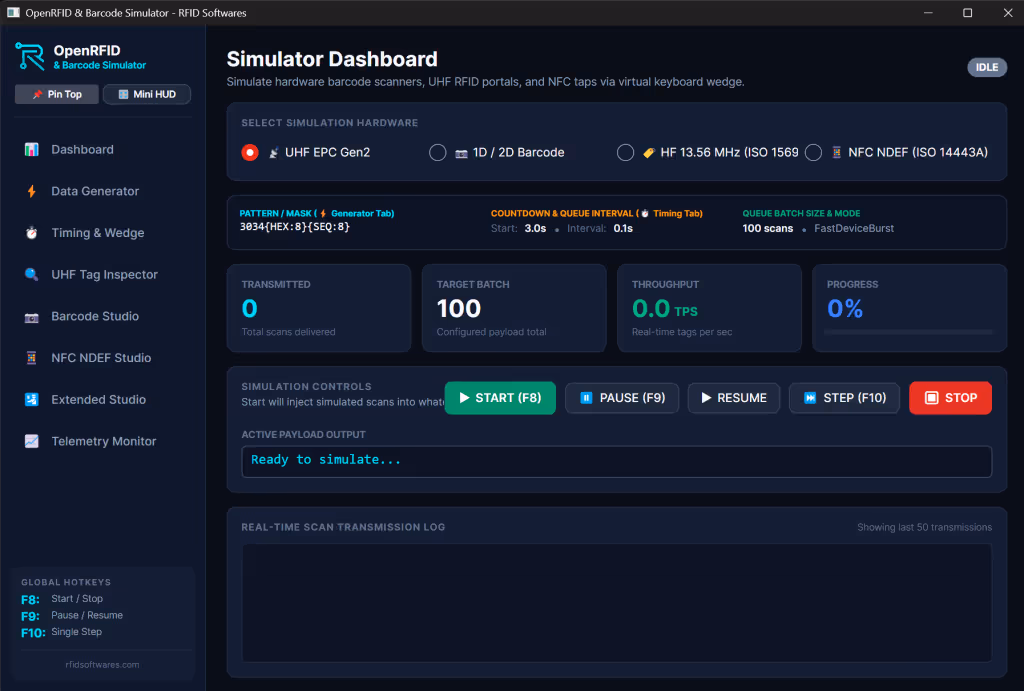Click the Extended Studio icon
This screenshot has height=691, width=1024.
click(x=31, y=400)
